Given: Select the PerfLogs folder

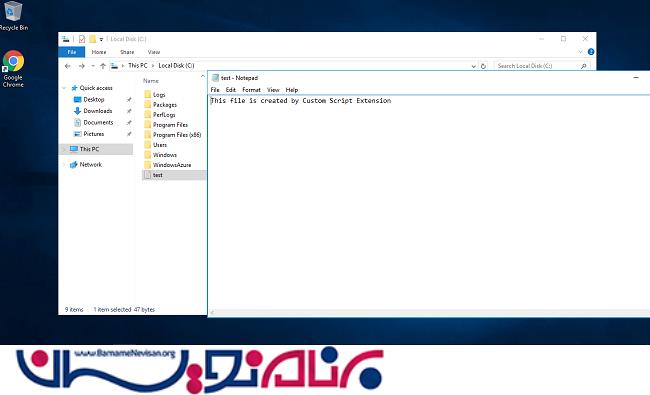Looking at the screenshot, I should (x=164, y=114).
